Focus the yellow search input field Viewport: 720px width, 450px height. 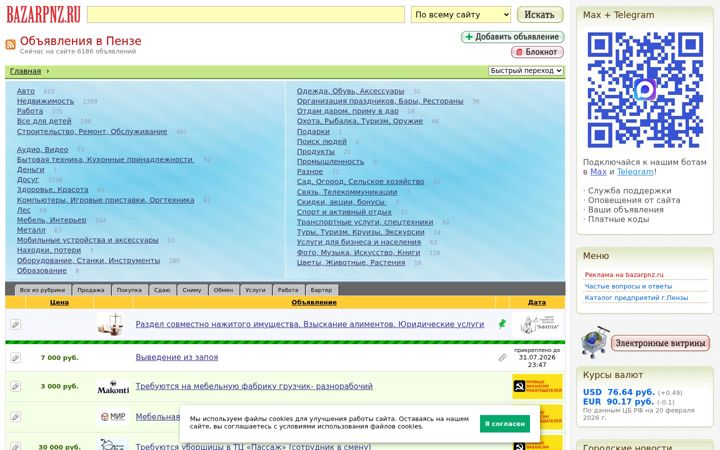click(246, 15)
